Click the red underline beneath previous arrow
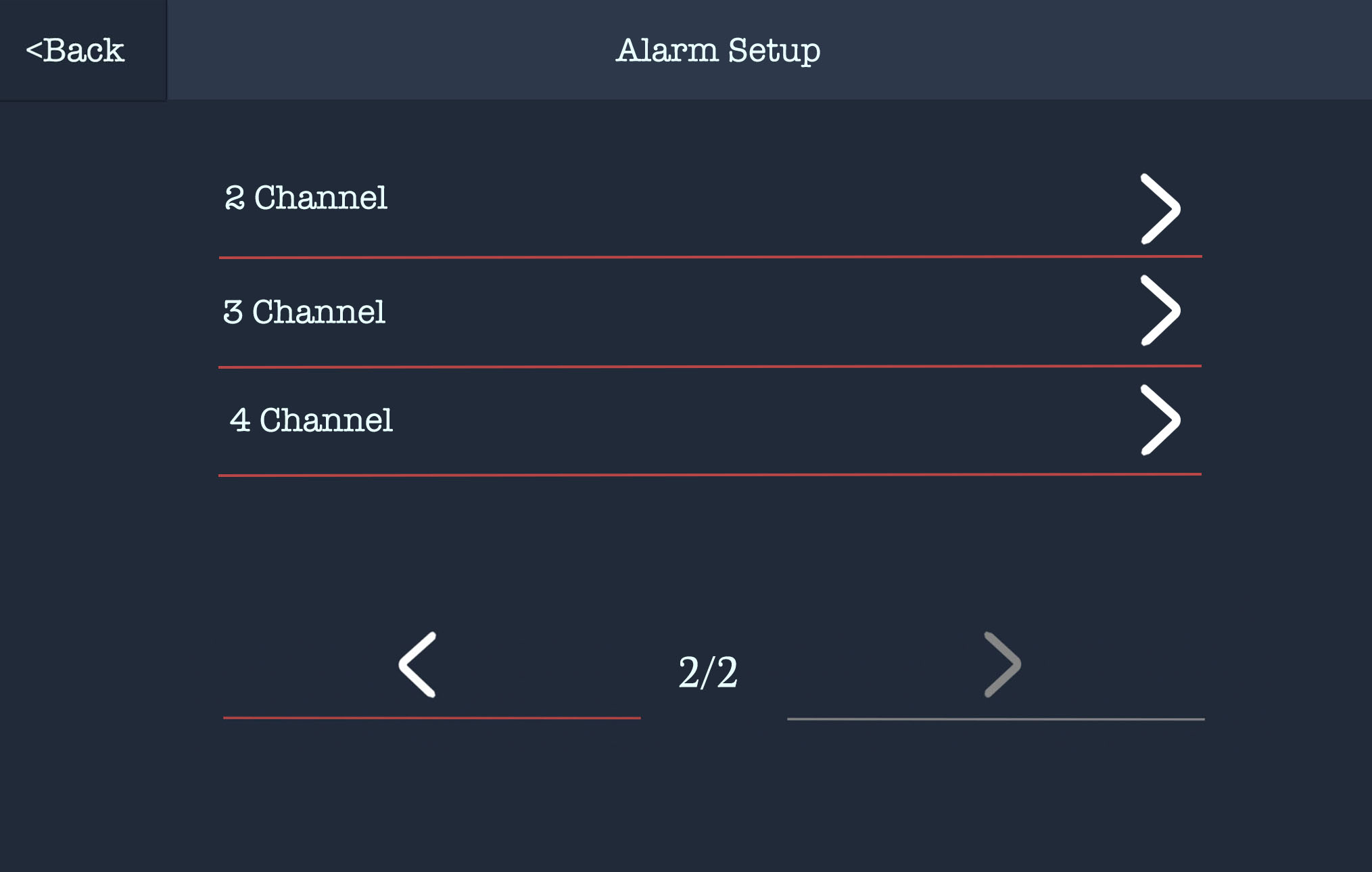This screenshot has height=872, width=1372. click(x=432, y=718)
